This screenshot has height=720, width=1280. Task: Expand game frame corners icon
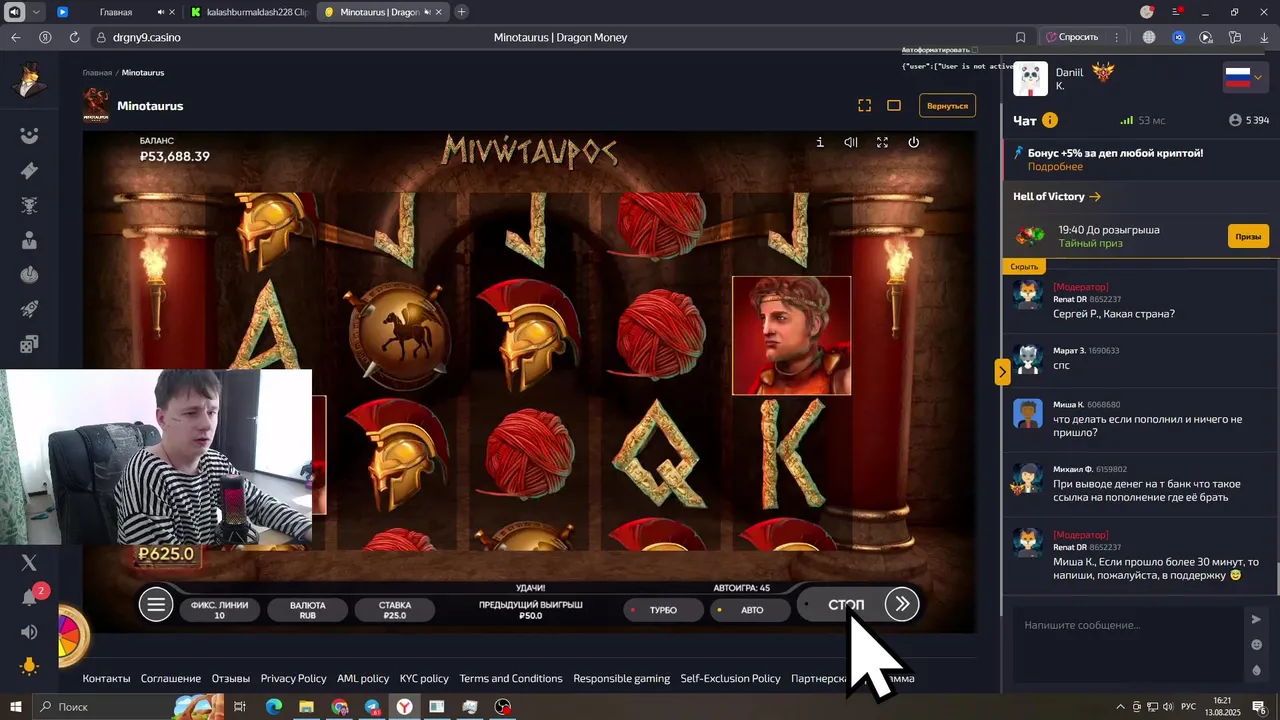click(864, 105)
